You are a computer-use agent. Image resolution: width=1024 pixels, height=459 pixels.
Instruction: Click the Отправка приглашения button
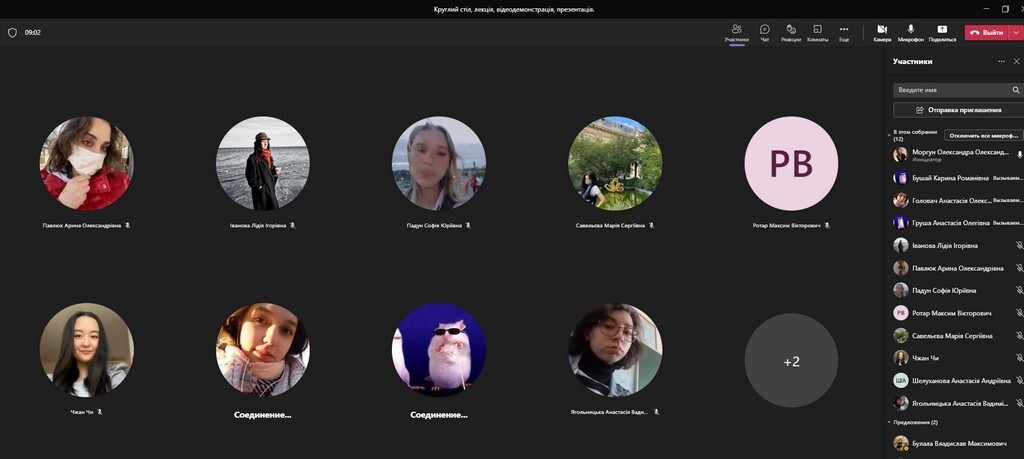(x=958, y=110)
